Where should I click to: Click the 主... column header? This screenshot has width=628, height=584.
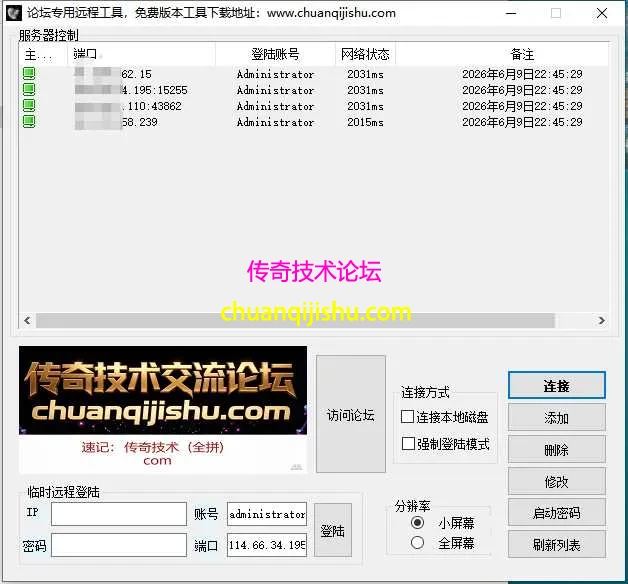(x=43, y=54)
